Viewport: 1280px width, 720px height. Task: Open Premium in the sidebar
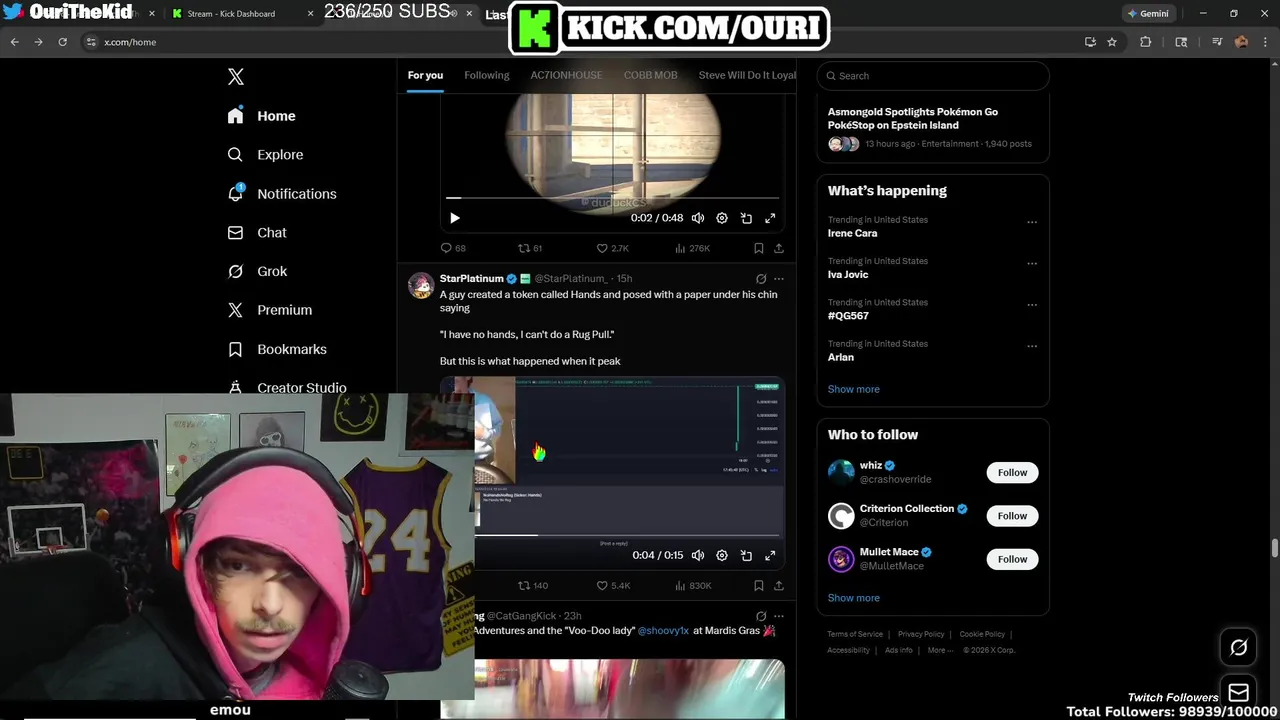pos(270,310)
